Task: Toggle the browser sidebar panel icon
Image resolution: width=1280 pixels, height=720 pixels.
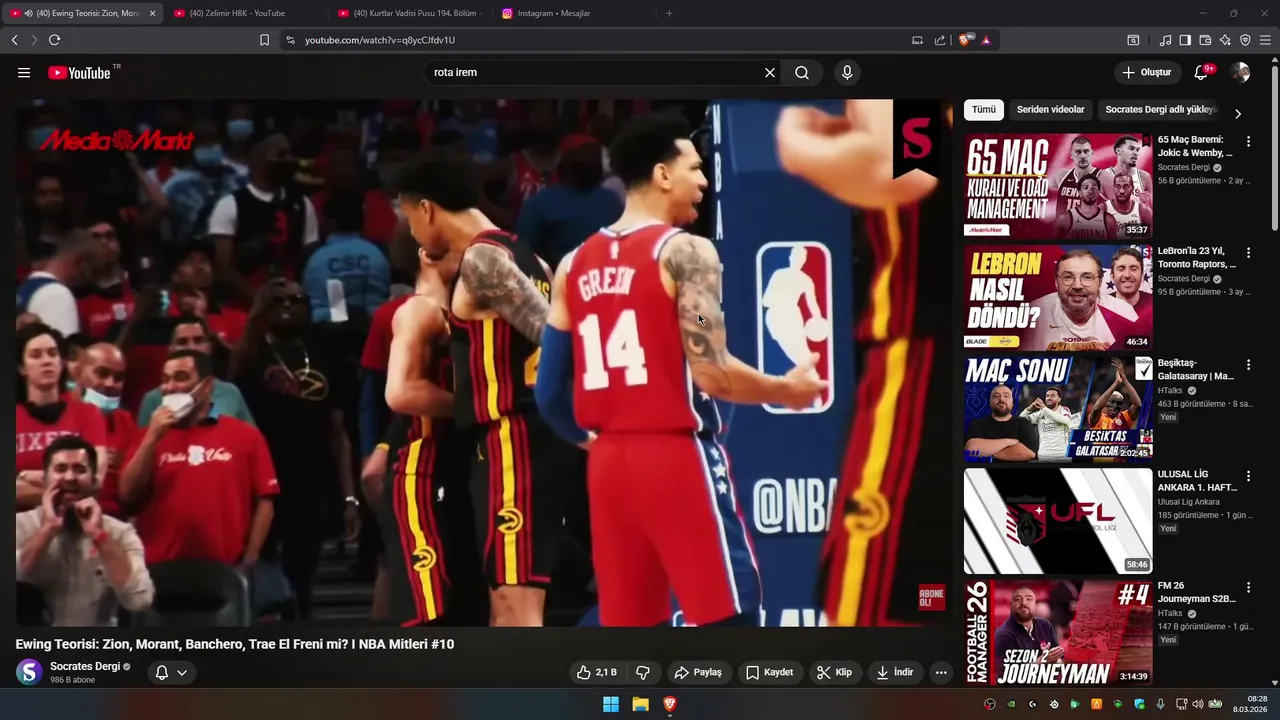Action: point(1185,40)
